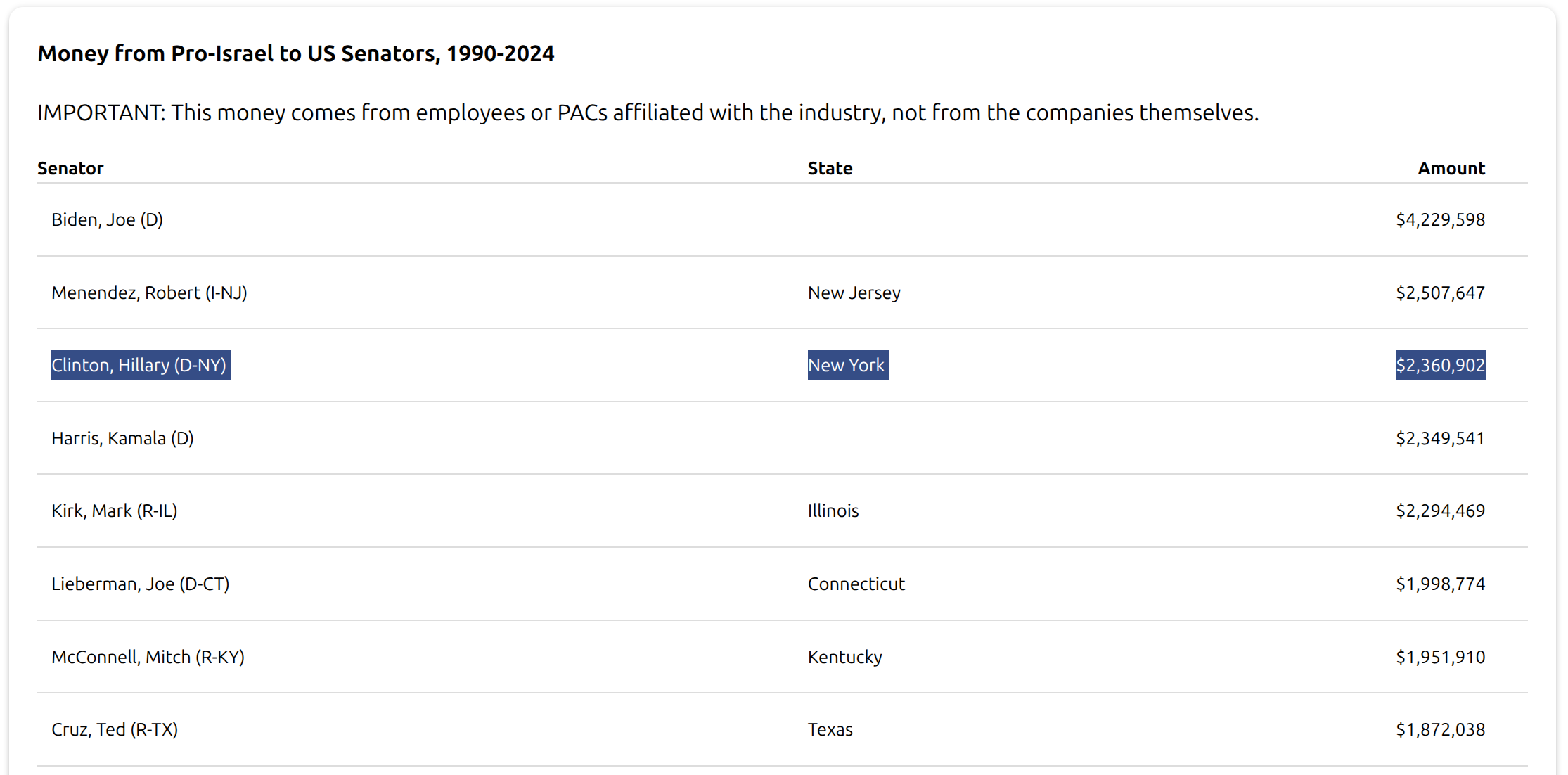Click the $1,872,038 amount for Cruz

tap(1440, 729)
